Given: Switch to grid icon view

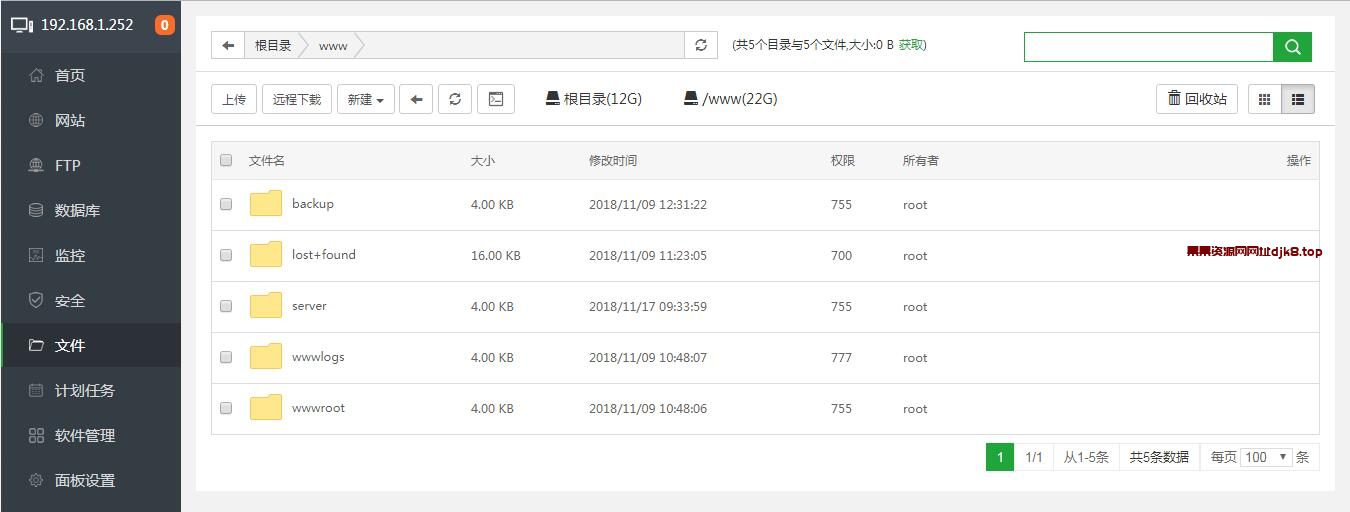Looking at the screenshot, I should tap(1264, 99).
